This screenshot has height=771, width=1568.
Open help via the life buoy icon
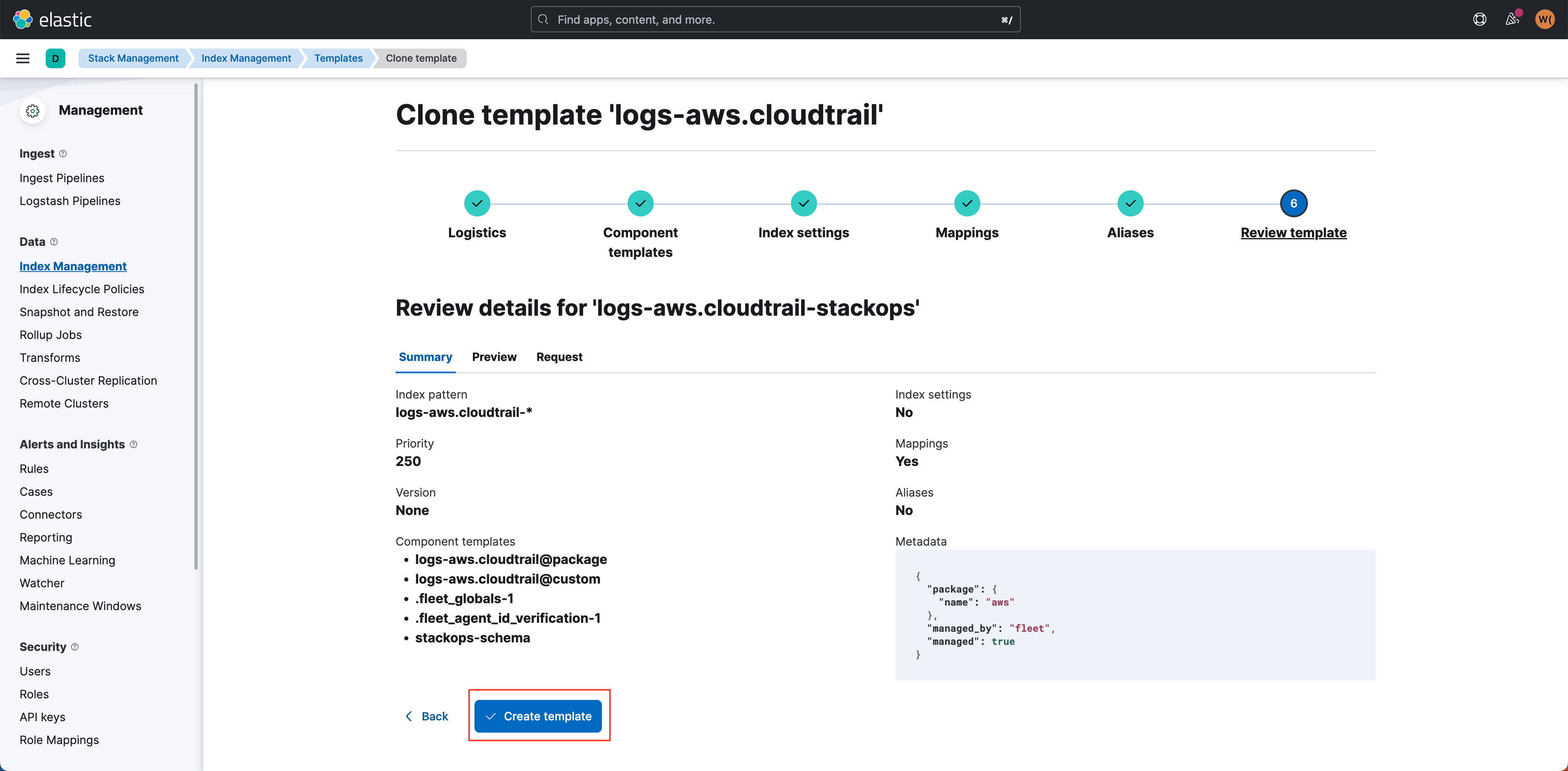tap(1479, 19)
